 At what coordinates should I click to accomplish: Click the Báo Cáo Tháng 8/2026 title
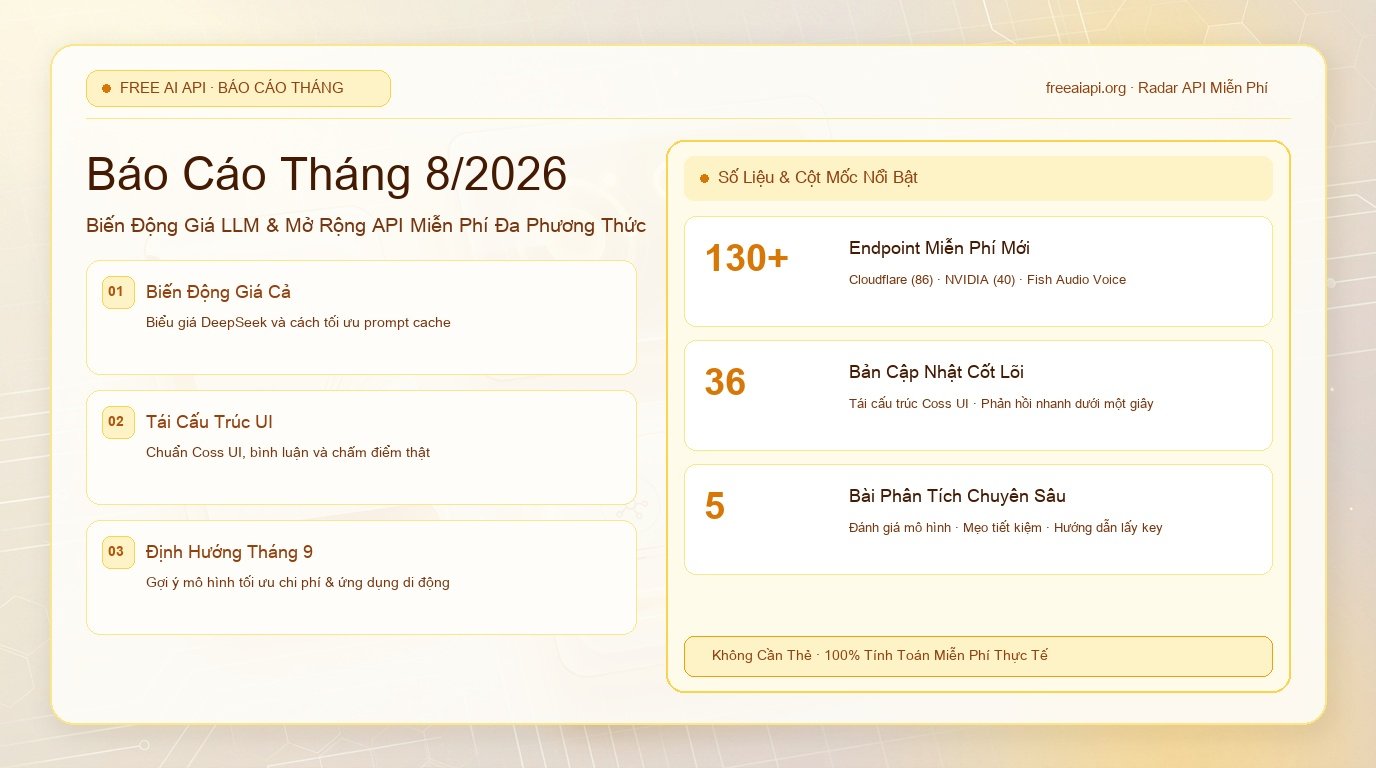click(327, 174)
